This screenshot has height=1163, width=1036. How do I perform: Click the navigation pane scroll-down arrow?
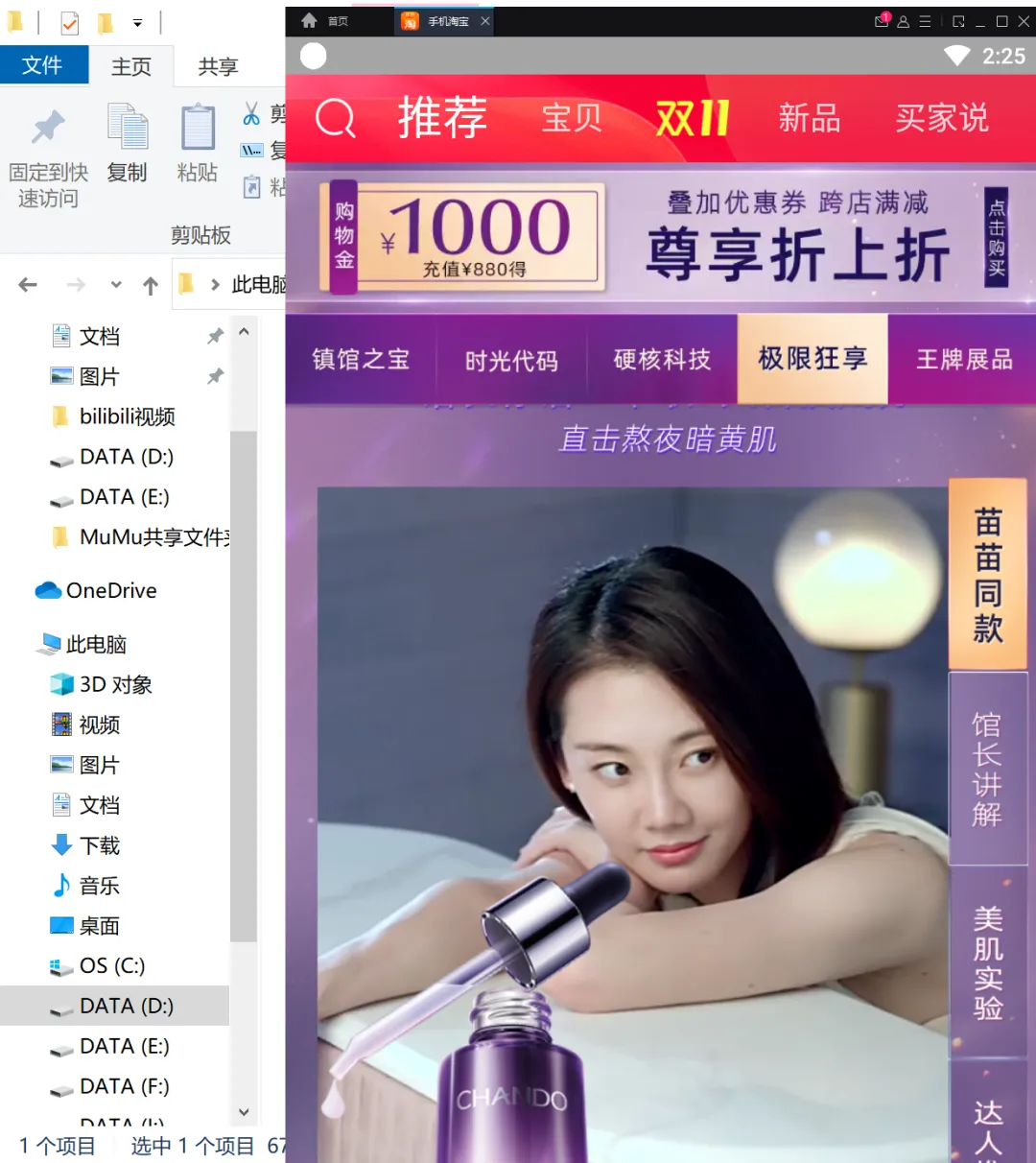[x=244, y=1112]
